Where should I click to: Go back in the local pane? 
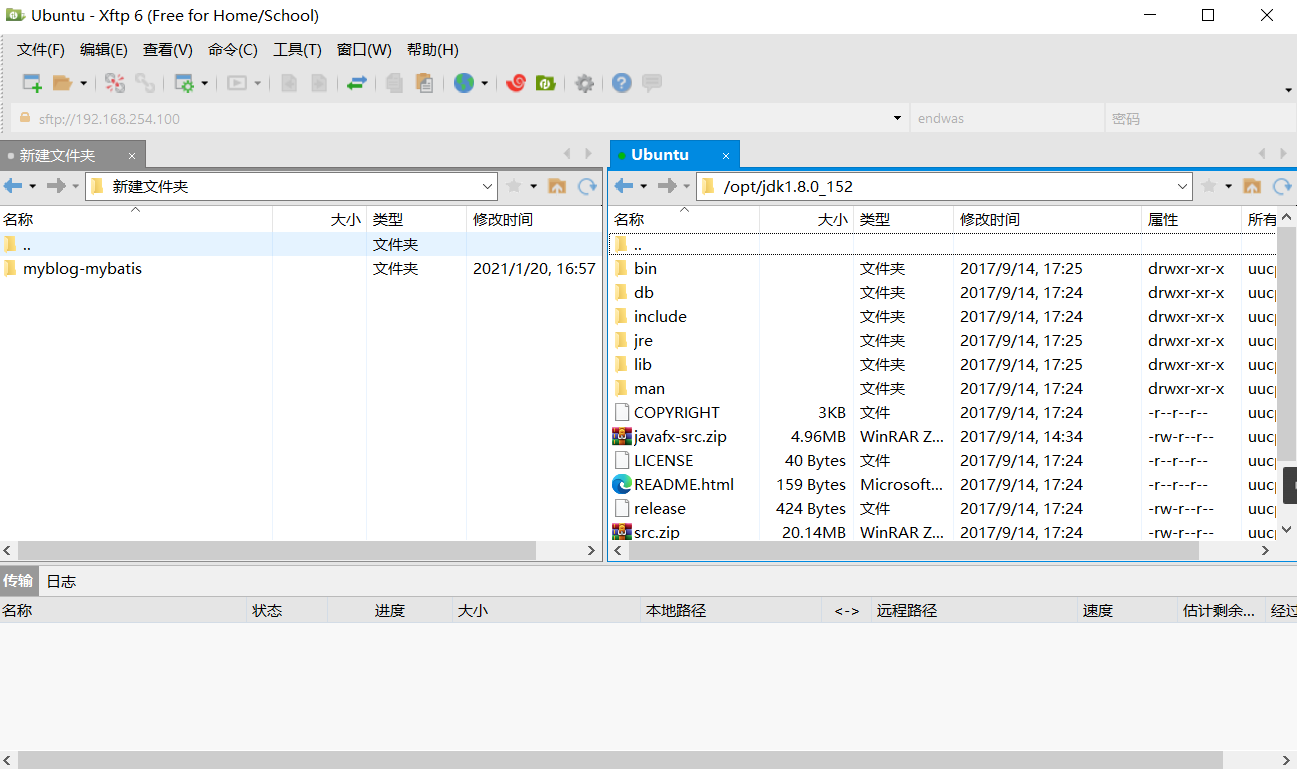pyautogui.click(x=13, y=186)
